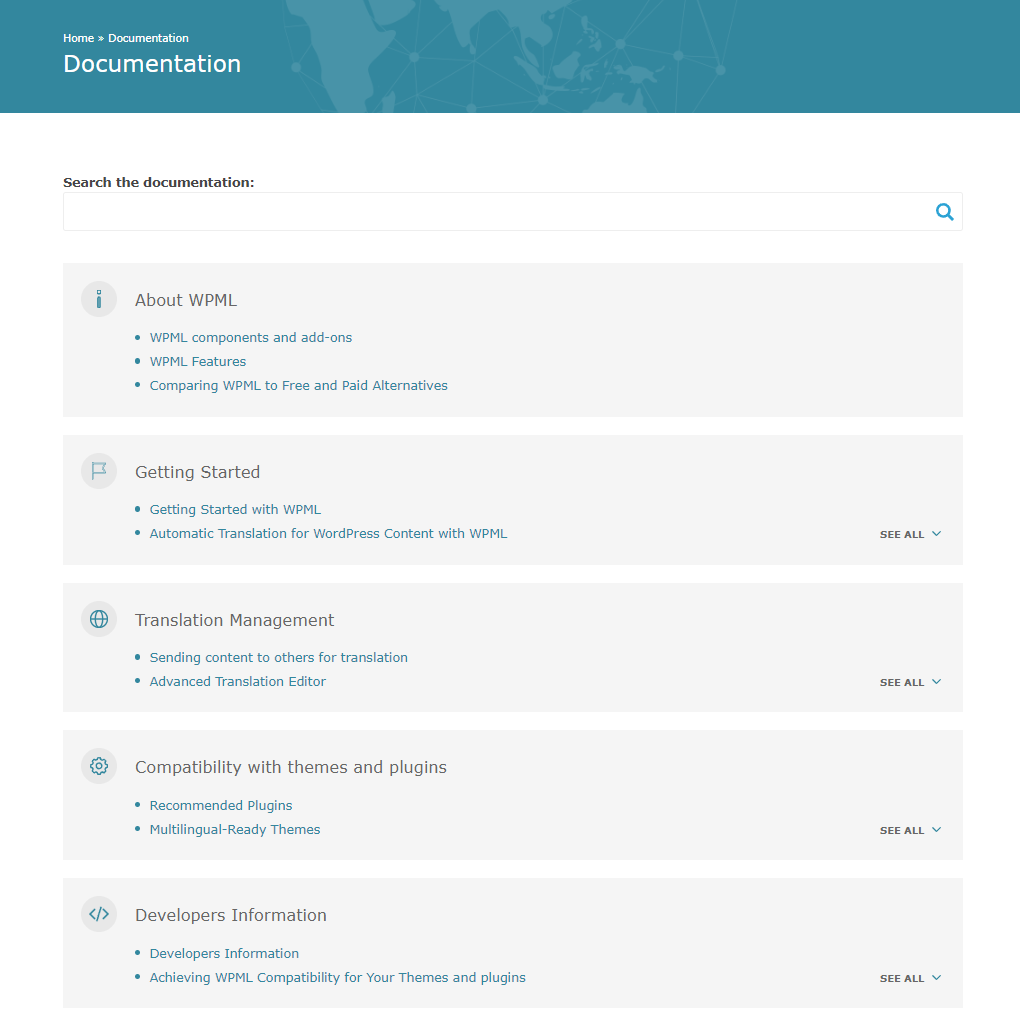Open WPML components and add-ons link
Image resolution: width=1020 pixels, height=1020 pixels.
pyautogui.click(x=250, y=338)
